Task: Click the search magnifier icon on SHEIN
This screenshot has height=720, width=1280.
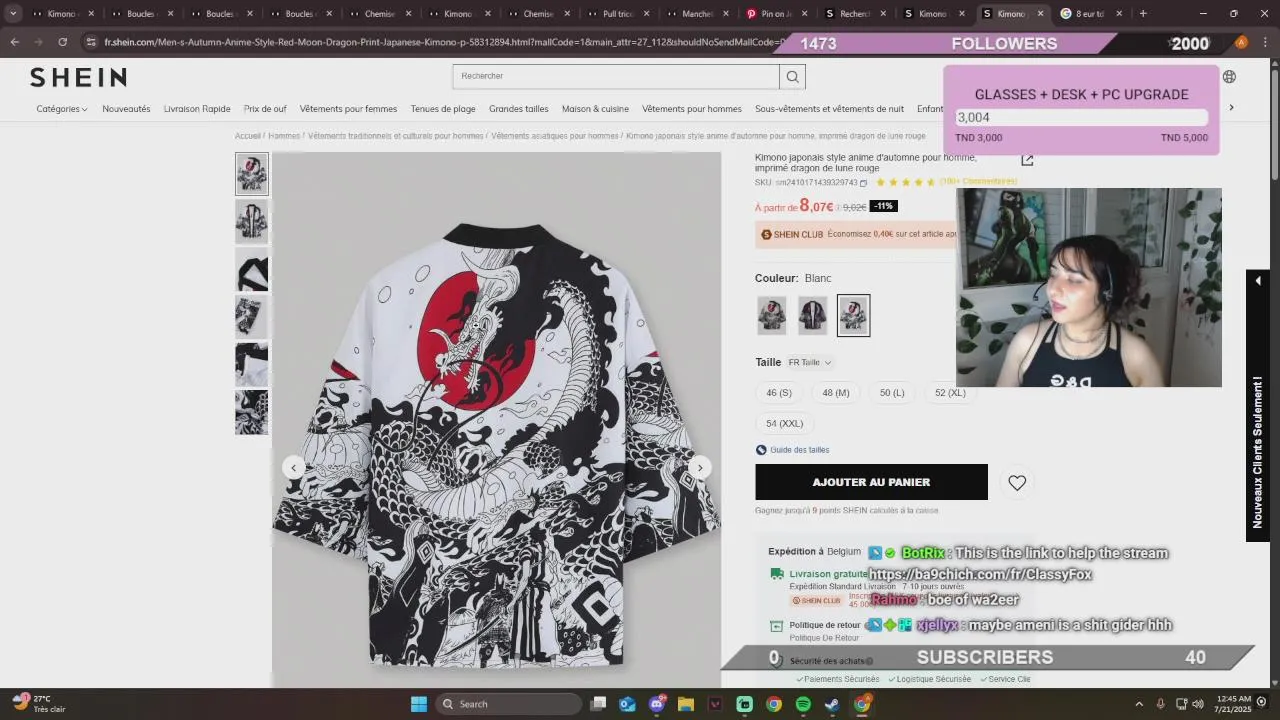Action: (x=792, y=77)
